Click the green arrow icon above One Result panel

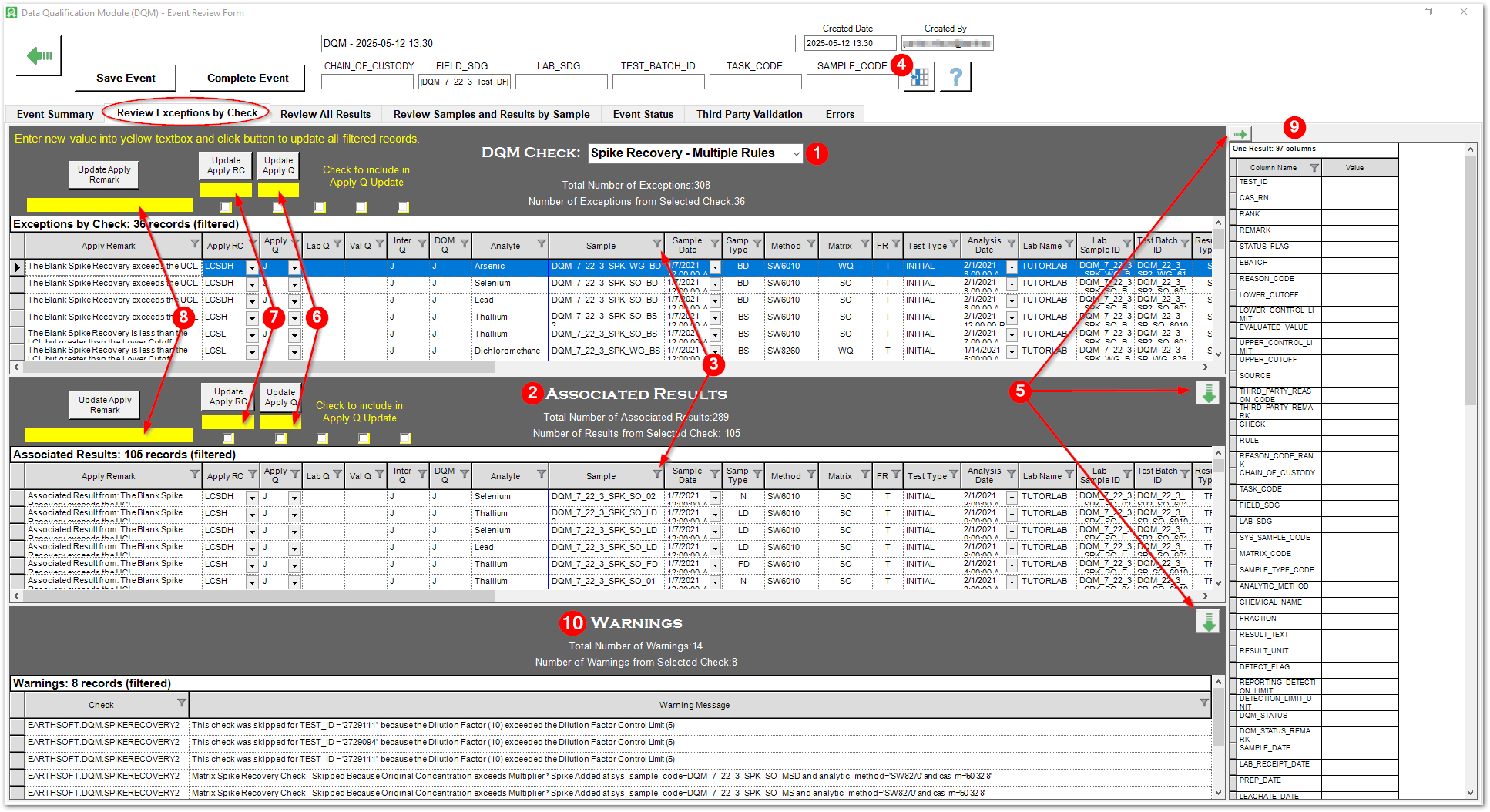[x=1240, y=133]
